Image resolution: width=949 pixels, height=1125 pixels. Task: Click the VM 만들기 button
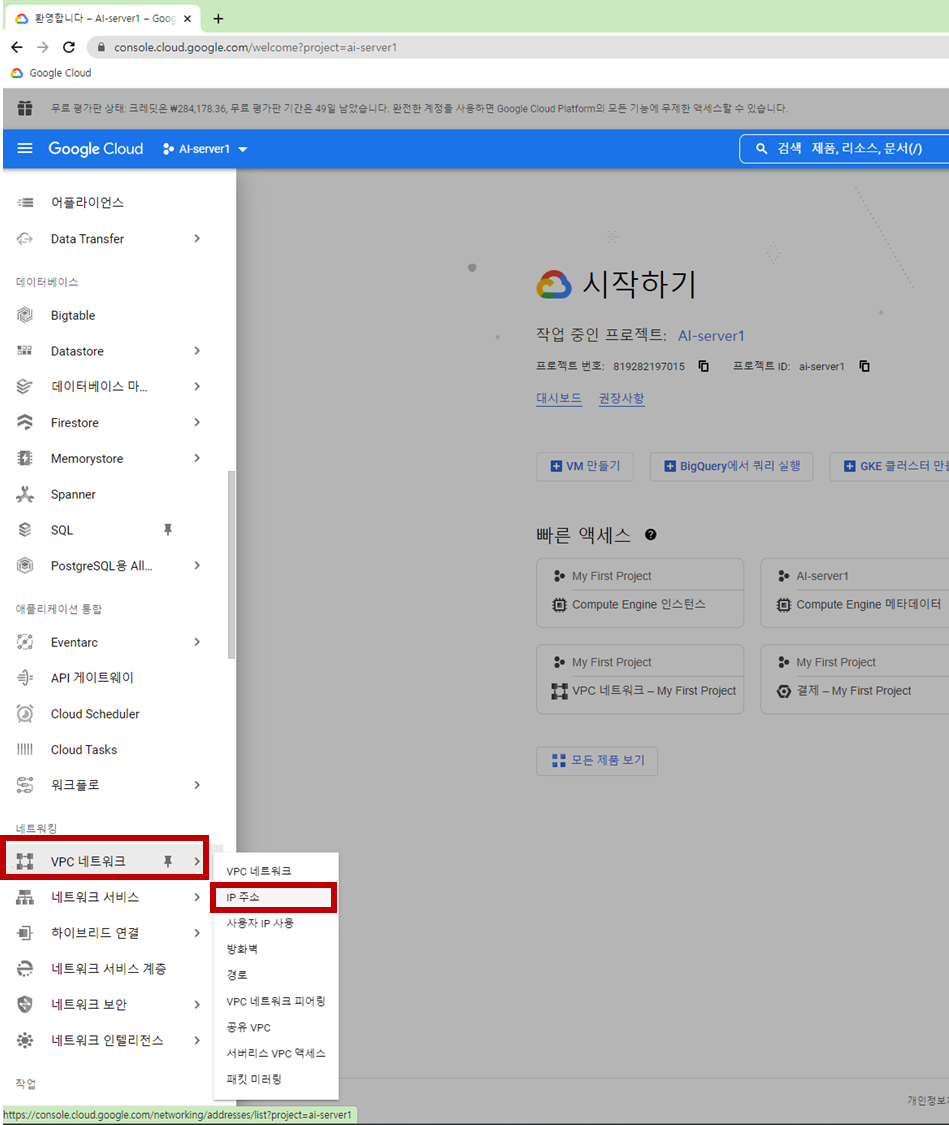pos(585,466)
